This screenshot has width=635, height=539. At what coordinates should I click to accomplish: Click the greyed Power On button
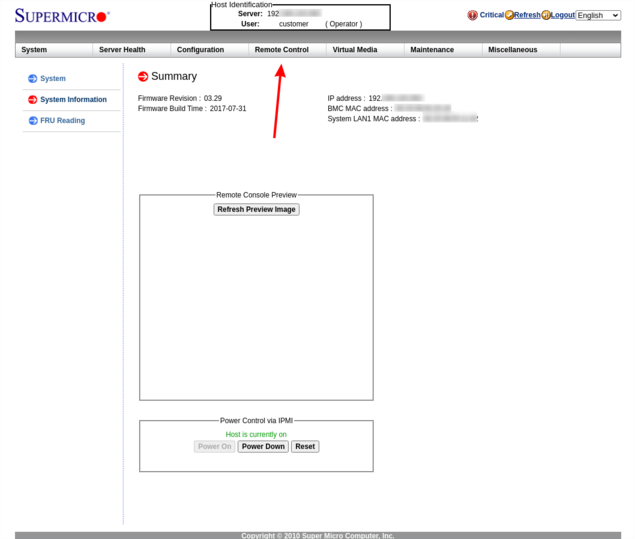point(215,447)
